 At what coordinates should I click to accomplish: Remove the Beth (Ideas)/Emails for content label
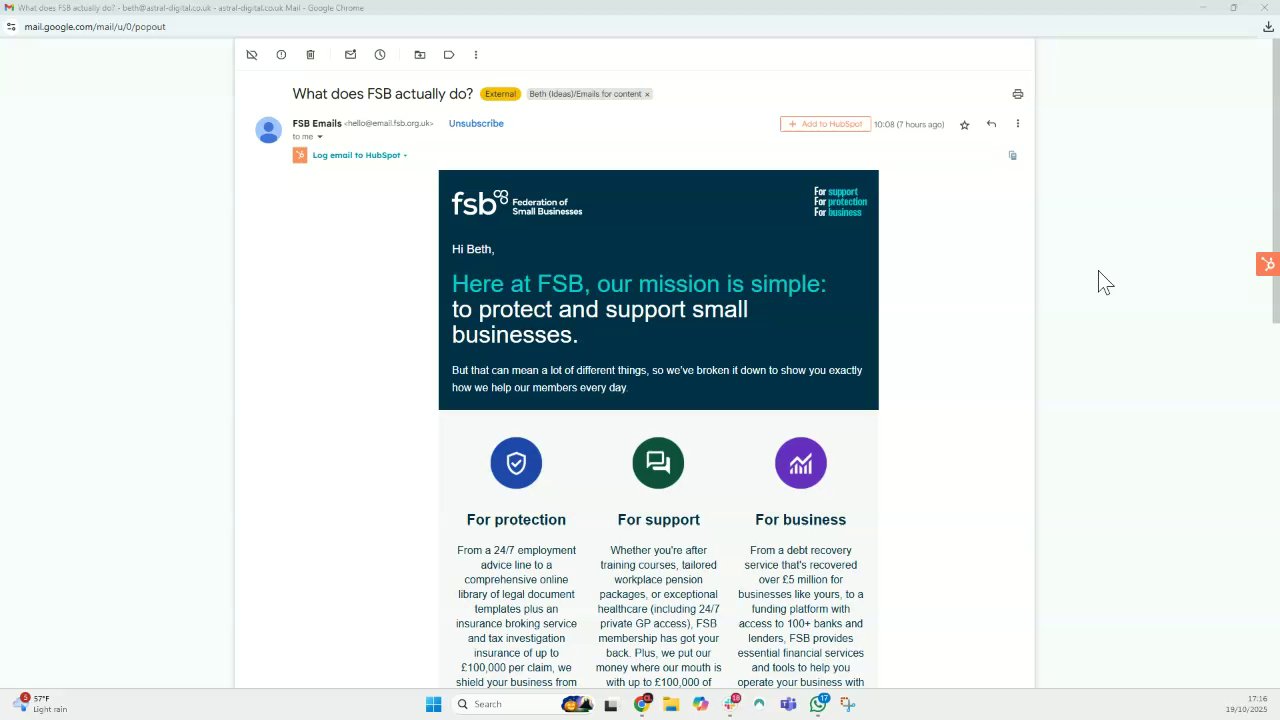647,94
